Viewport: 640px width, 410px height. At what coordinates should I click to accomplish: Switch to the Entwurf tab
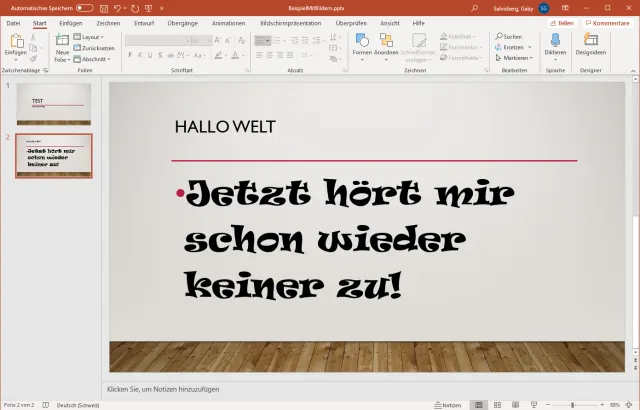144,23
